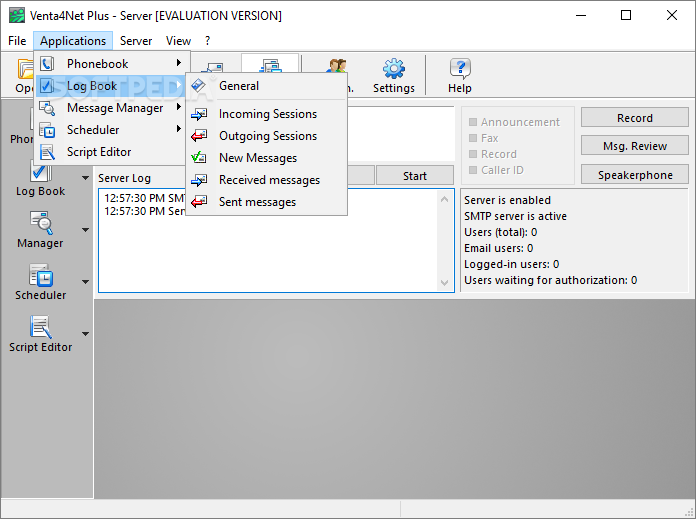696x519 pixels.
Task: Toggle the Announcement checkbox
Action: coord(473,122)
